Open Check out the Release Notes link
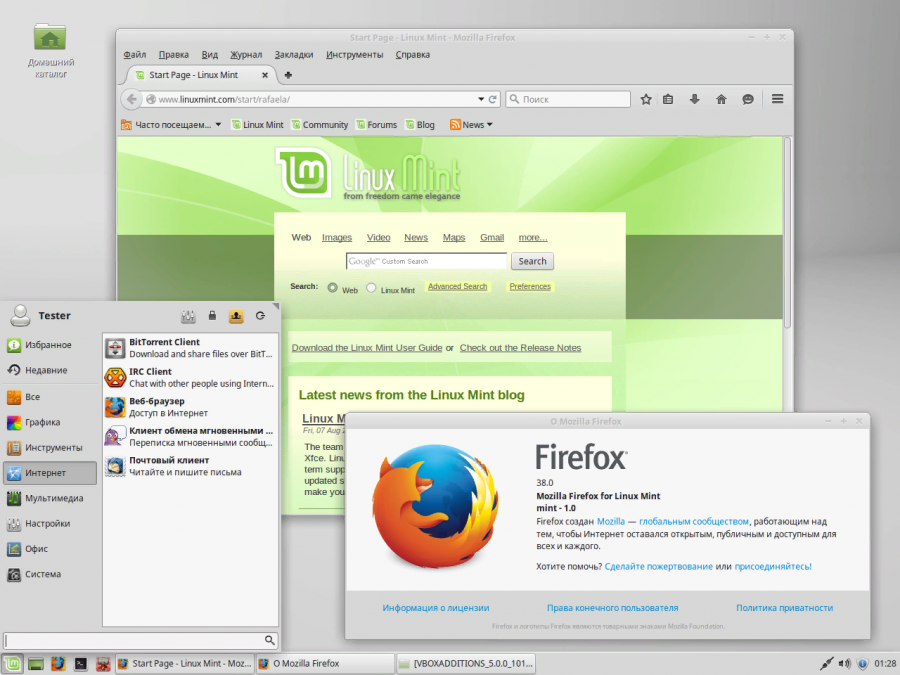 (520, 348)
